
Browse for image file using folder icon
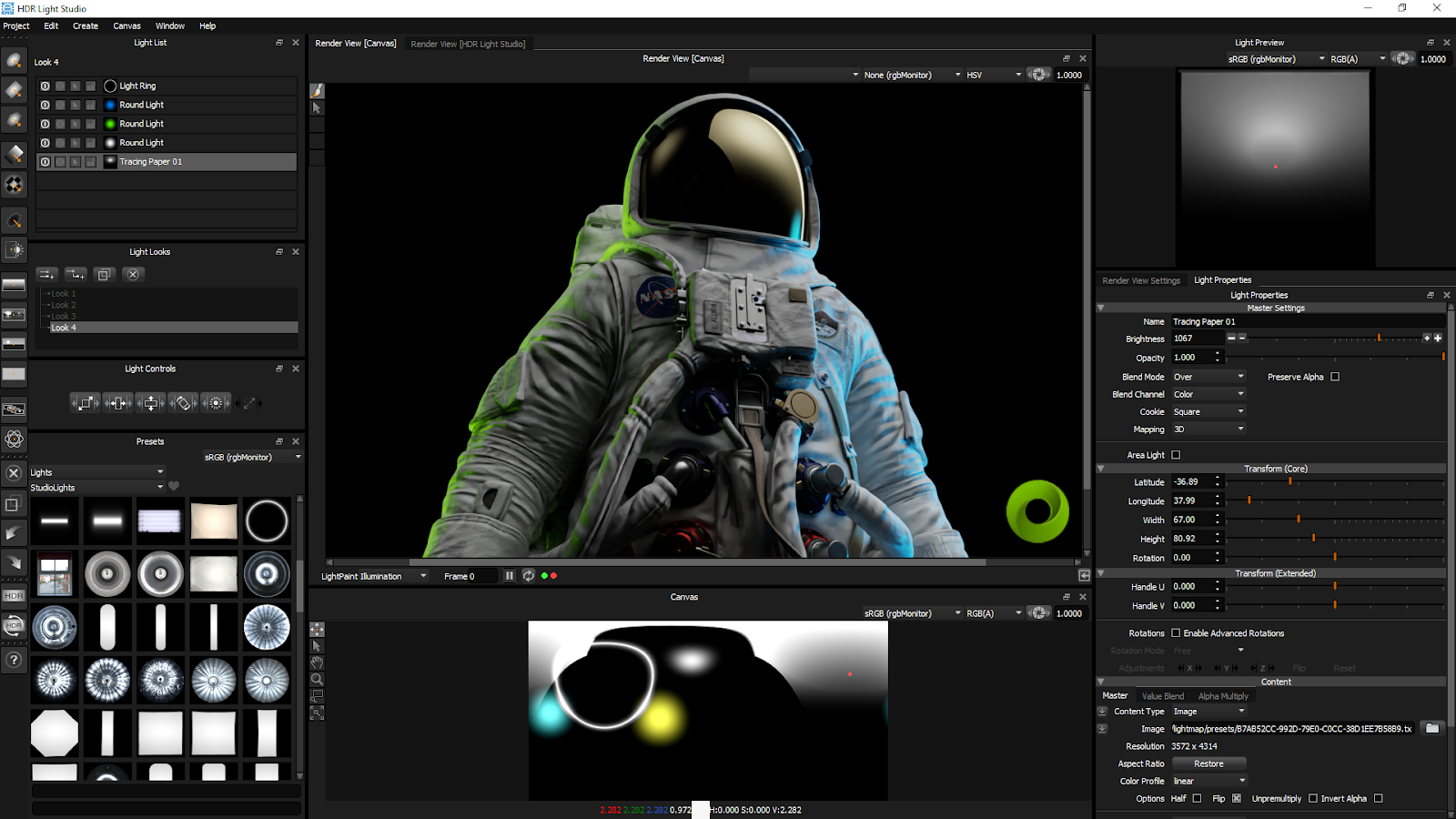click(1431, 728)
